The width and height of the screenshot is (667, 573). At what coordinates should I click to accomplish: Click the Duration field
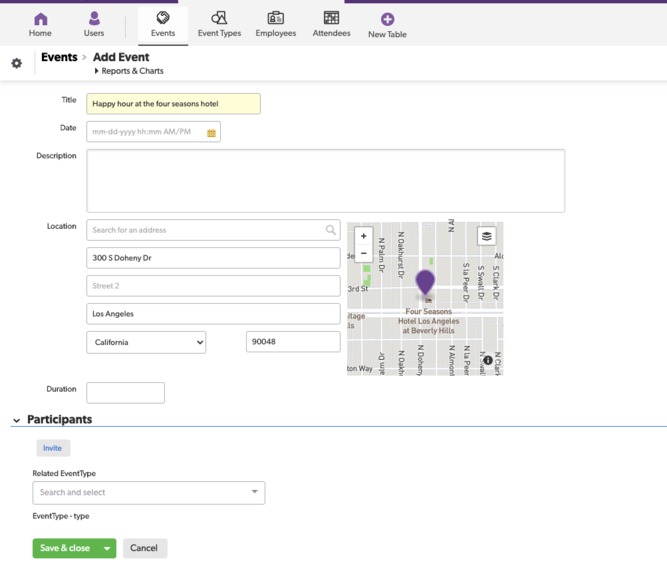pyautogui.click(x=125, y=393)
